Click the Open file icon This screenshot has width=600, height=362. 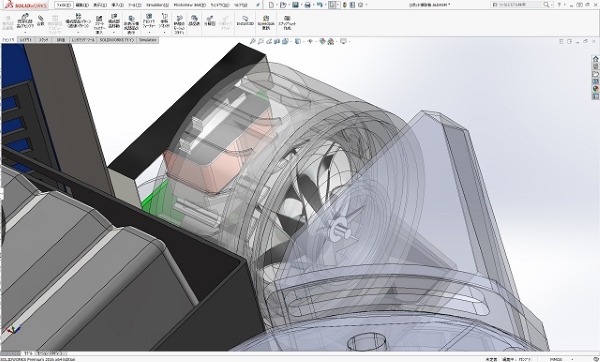tap(283, 5)
